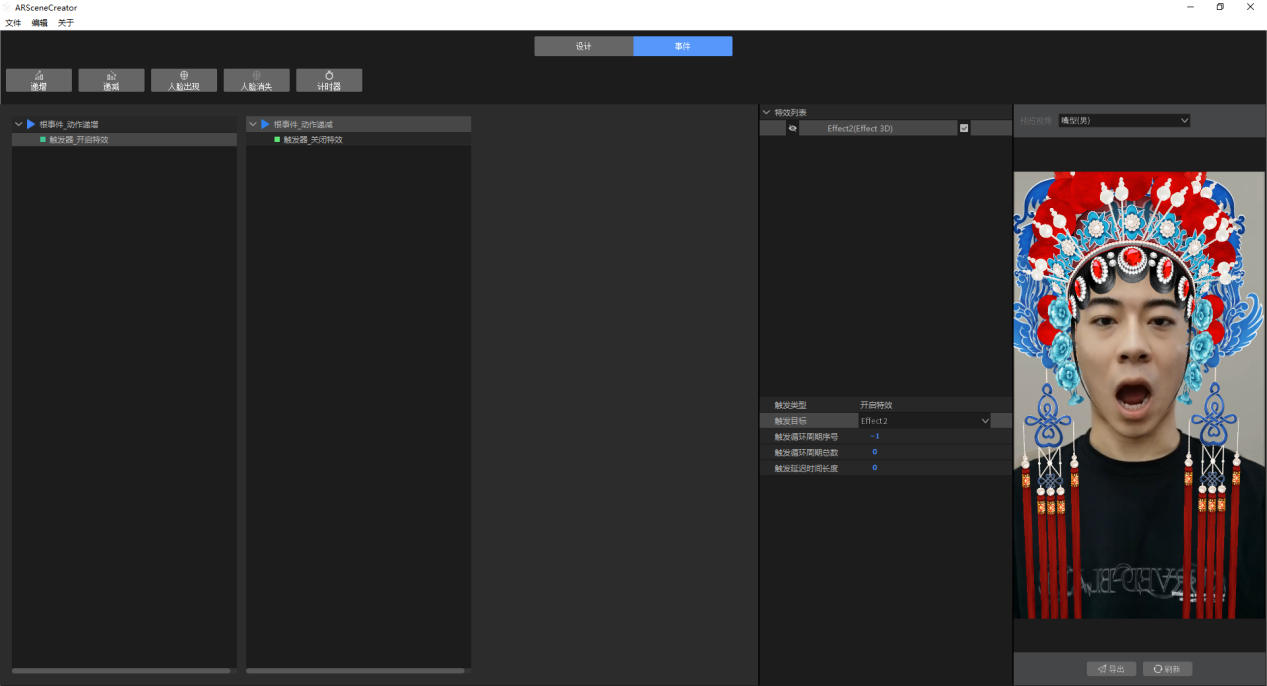Click the blue play icon of 根事件_动作递减
The image size is (1267, 686).
click(265, 124)
